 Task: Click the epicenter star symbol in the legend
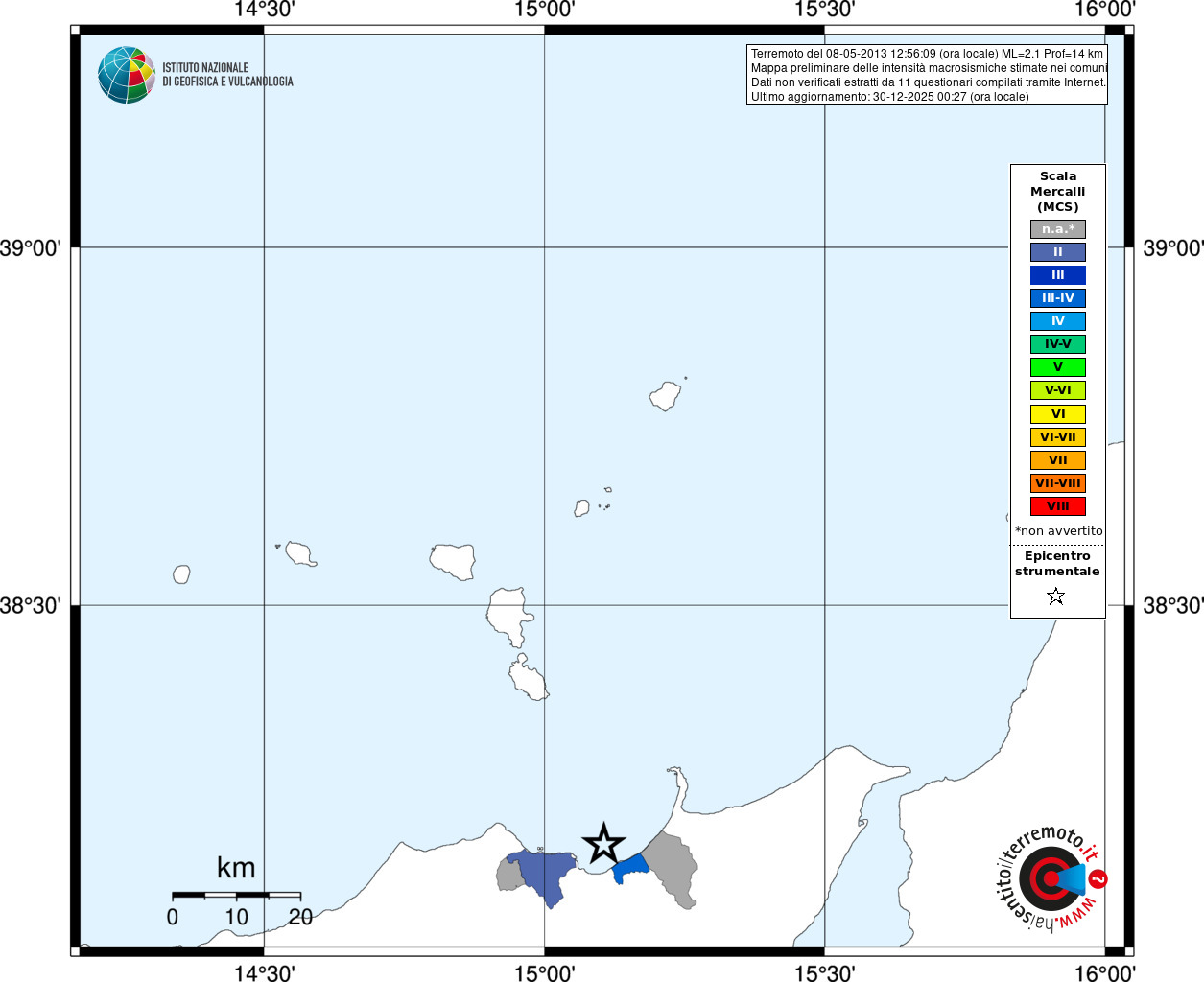click(1056, 596)
